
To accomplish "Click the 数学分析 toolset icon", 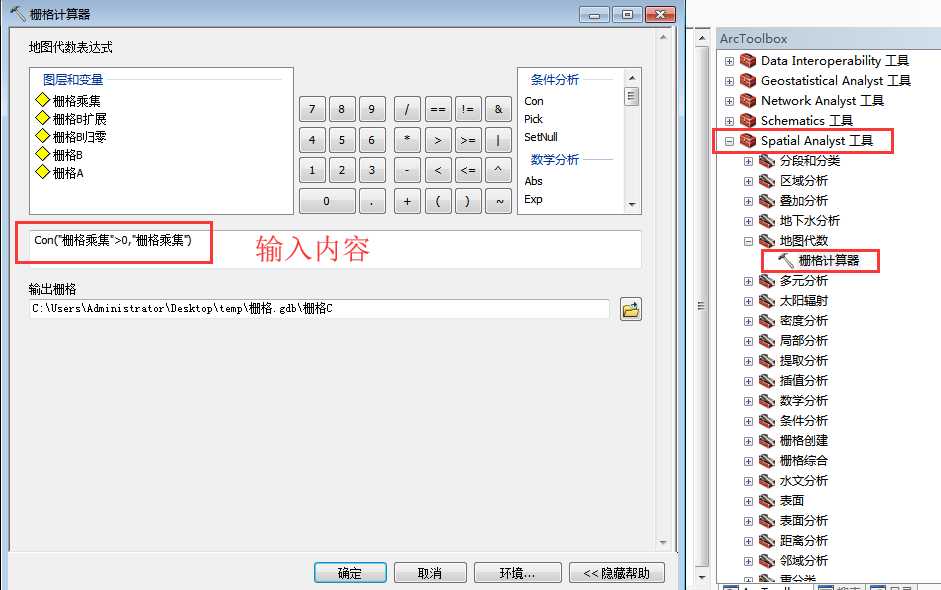I will (766, 401).
